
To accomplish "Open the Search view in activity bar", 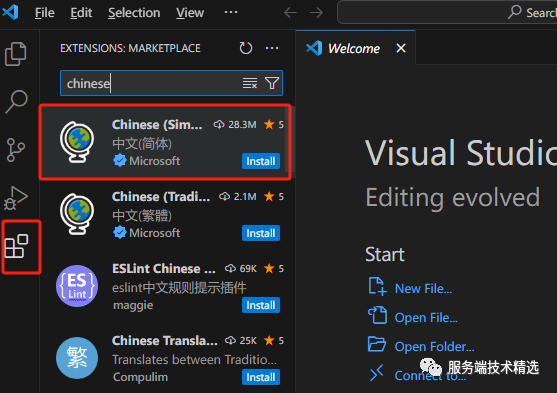I will click(x=16, y=102).
